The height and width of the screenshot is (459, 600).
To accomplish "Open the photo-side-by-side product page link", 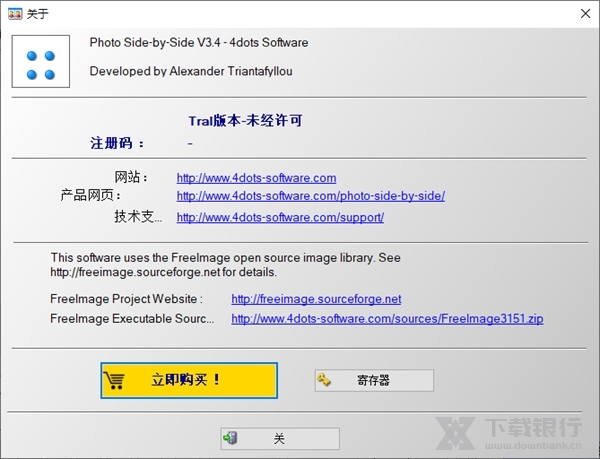I will click(x=311, y=196).
